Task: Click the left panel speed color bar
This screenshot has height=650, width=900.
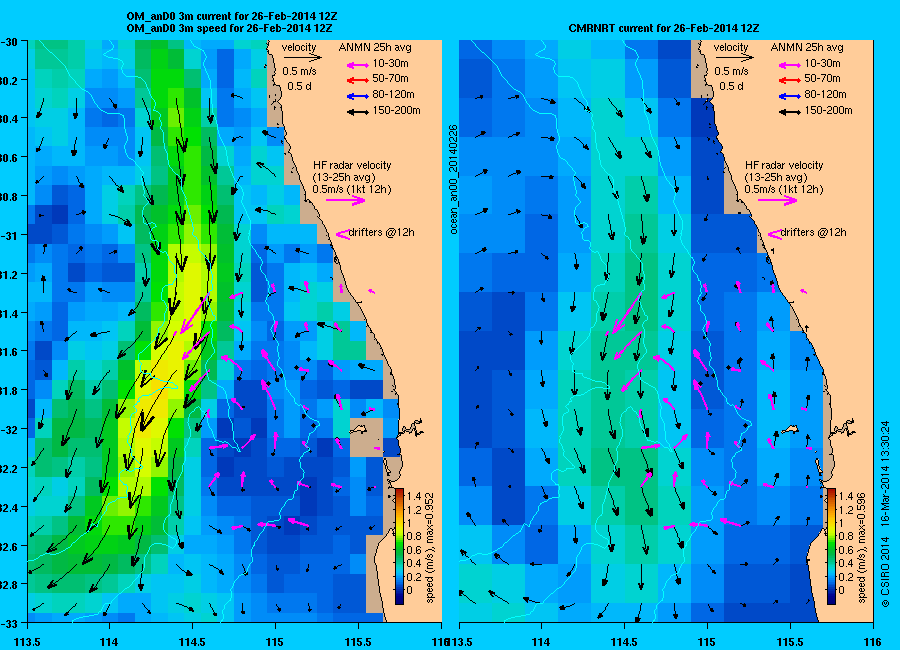Action: click(399, 546)
